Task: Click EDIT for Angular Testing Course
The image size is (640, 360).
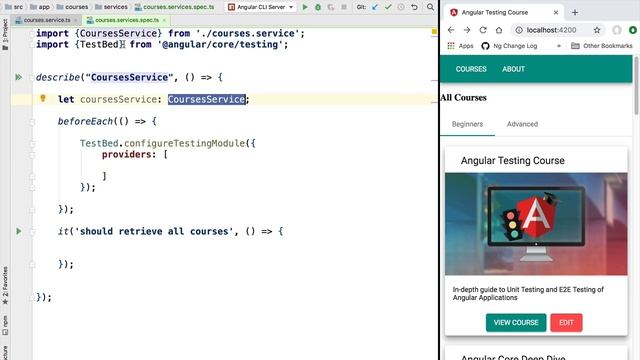Action: point(566,322)
